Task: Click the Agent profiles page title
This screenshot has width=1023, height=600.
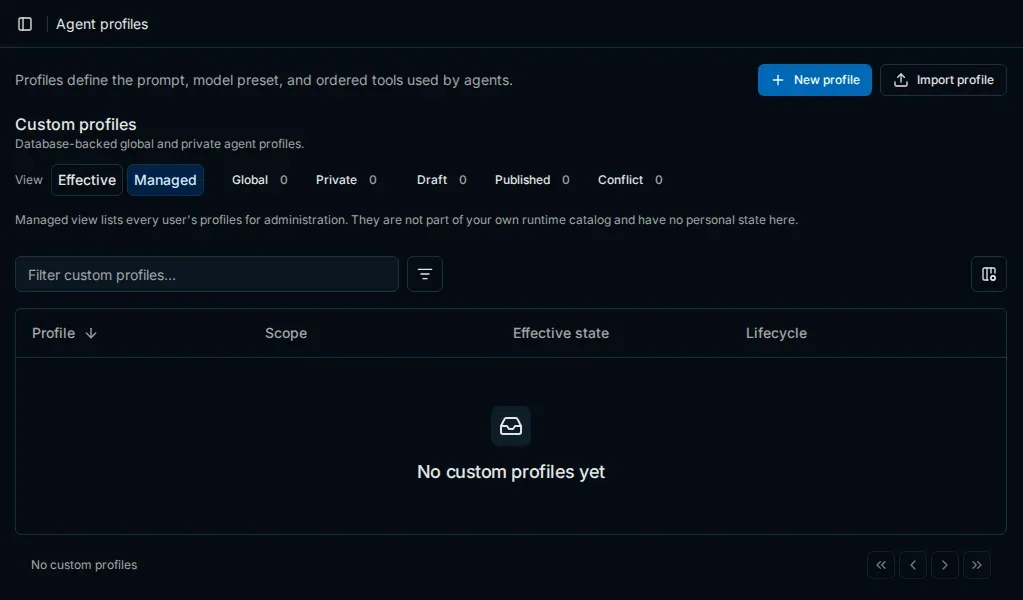Action: [x=102, y=24]
